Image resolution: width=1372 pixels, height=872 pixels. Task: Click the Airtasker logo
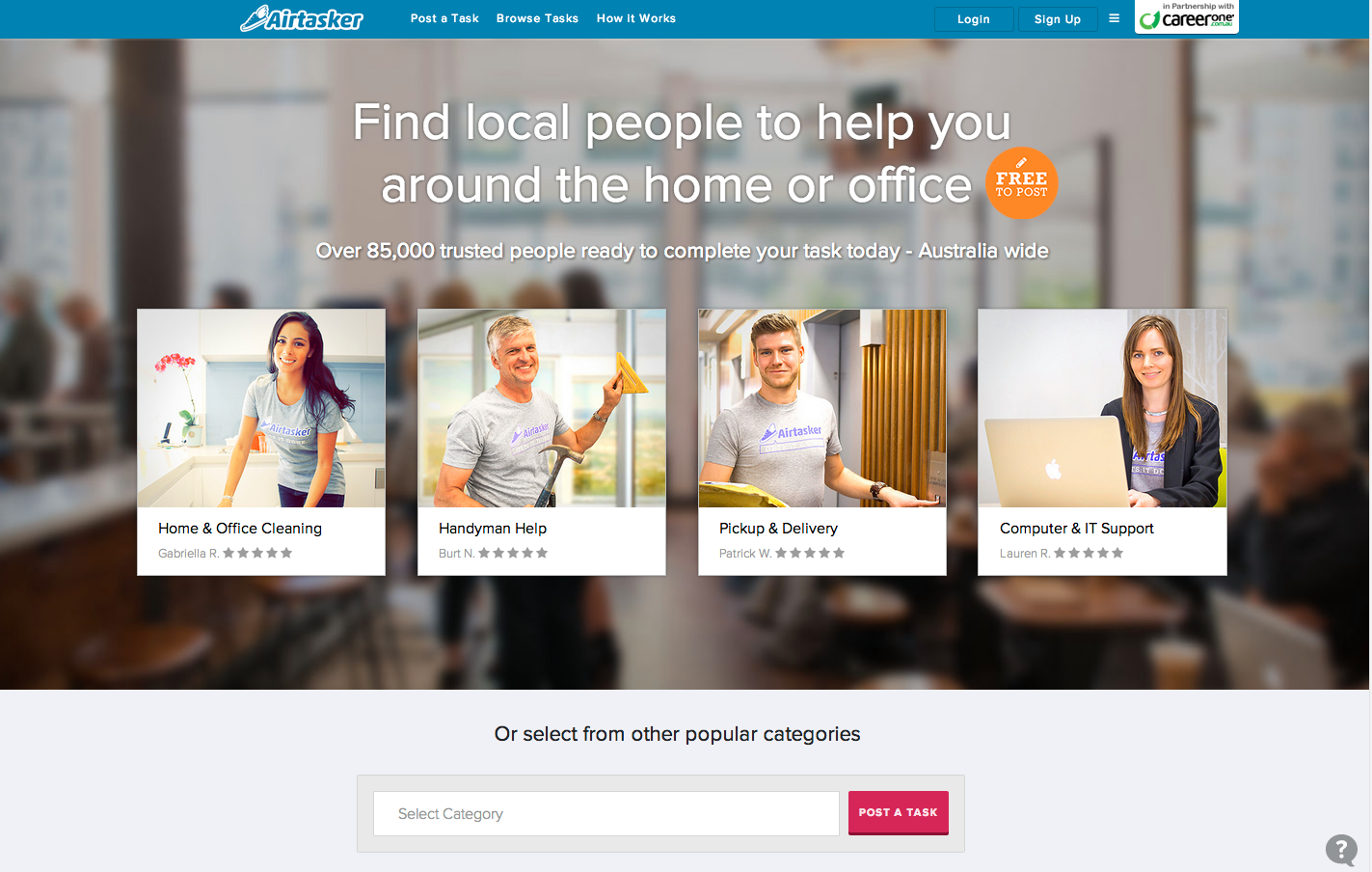pyautogui.click(x=302, y=18)
